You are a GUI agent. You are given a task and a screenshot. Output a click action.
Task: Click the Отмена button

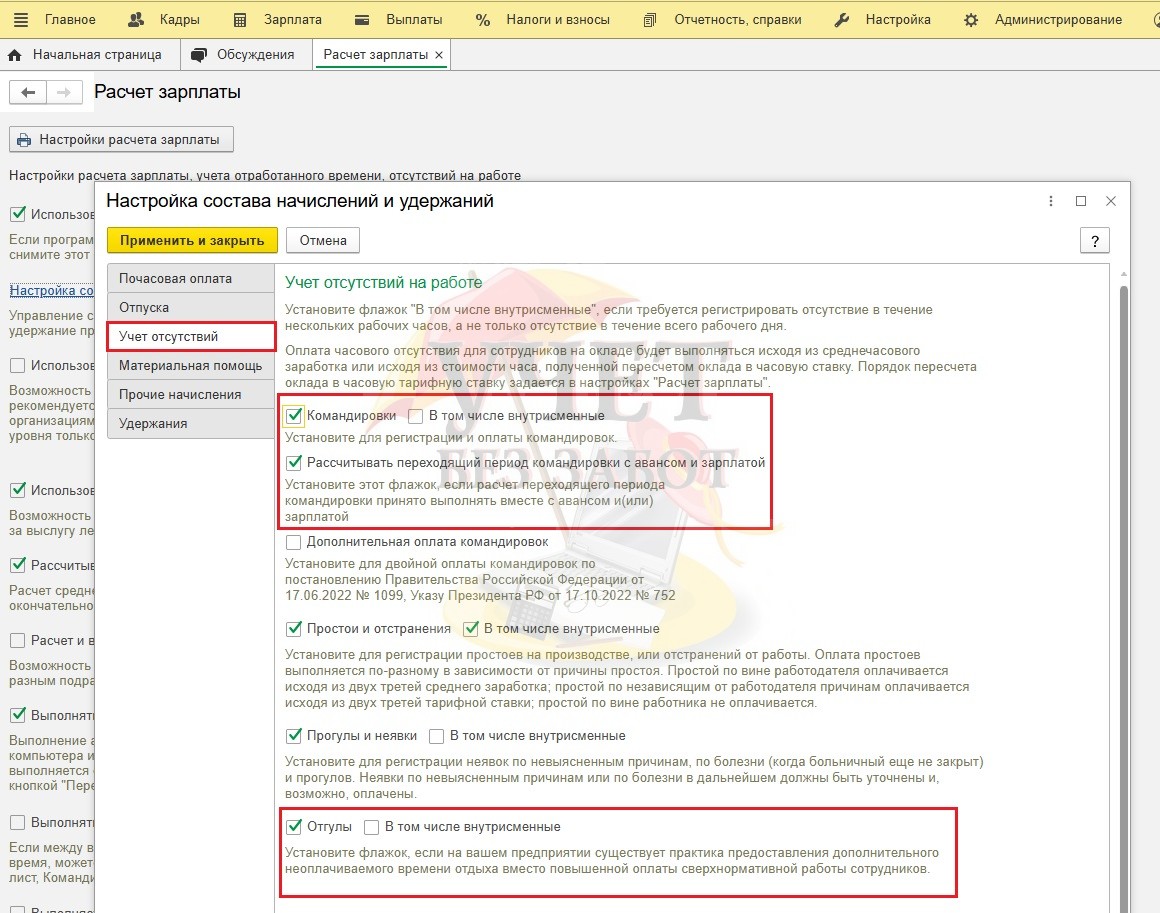[322, 240]
